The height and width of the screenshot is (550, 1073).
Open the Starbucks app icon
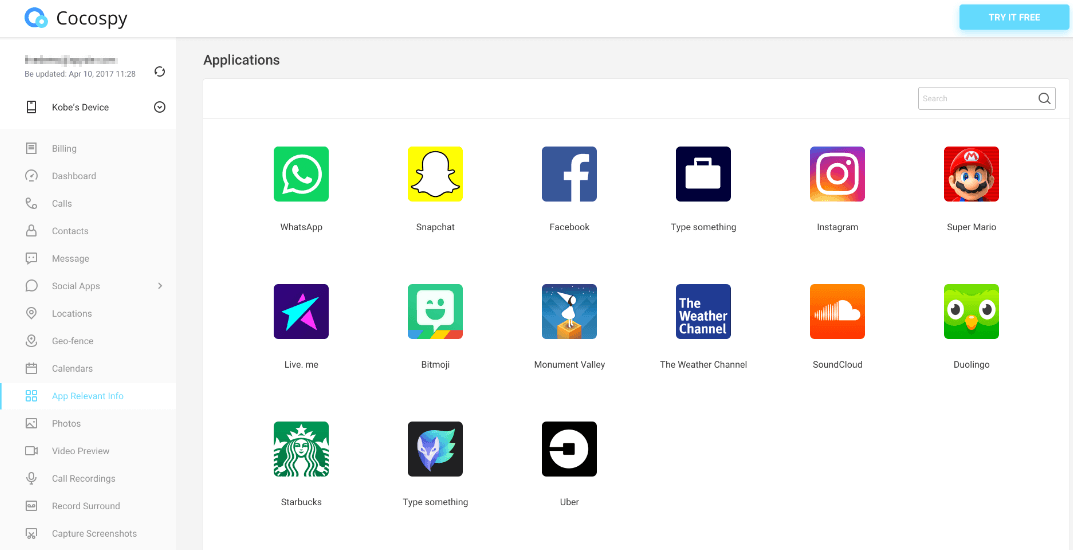pos(301,449)
